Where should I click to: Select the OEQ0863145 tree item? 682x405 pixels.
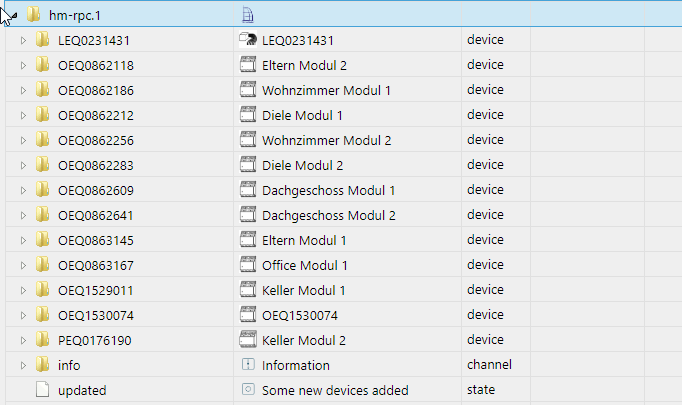[96, 240]
